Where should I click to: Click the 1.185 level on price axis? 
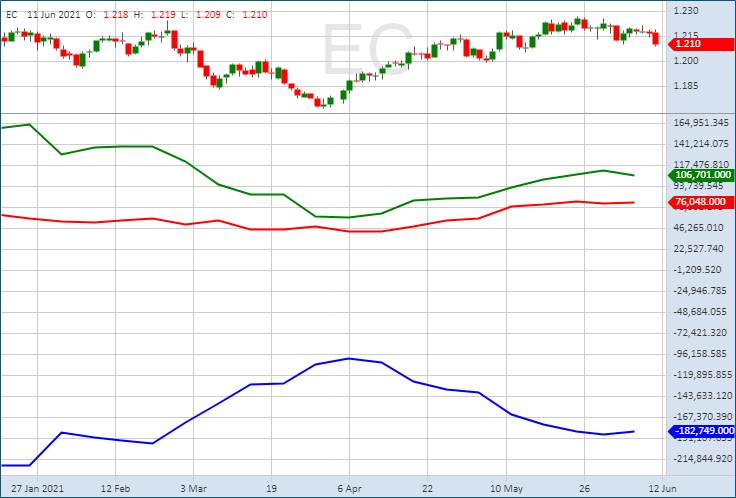tap(686, 86)
